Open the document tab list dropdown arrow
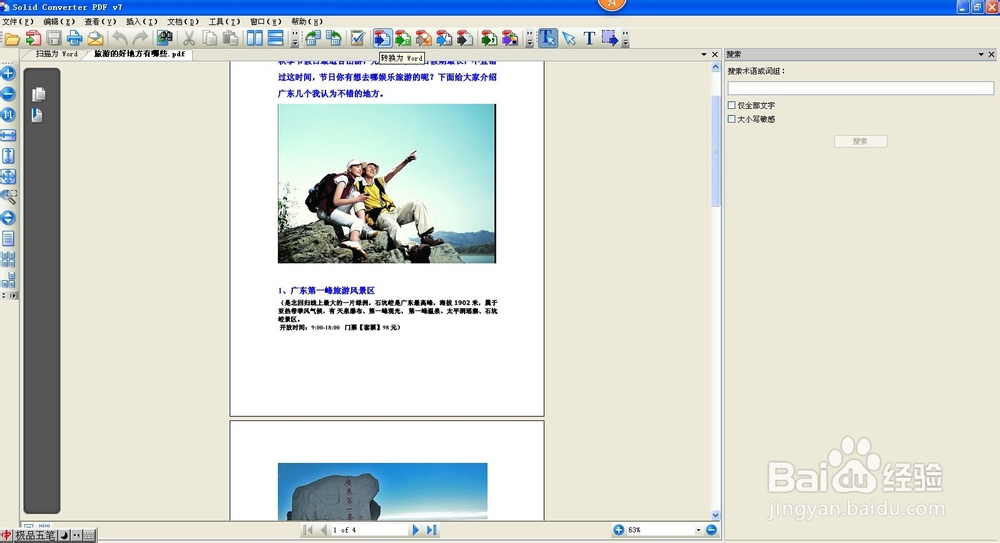The width and height of the screenshot is (1000, 543). pos(704,55)
